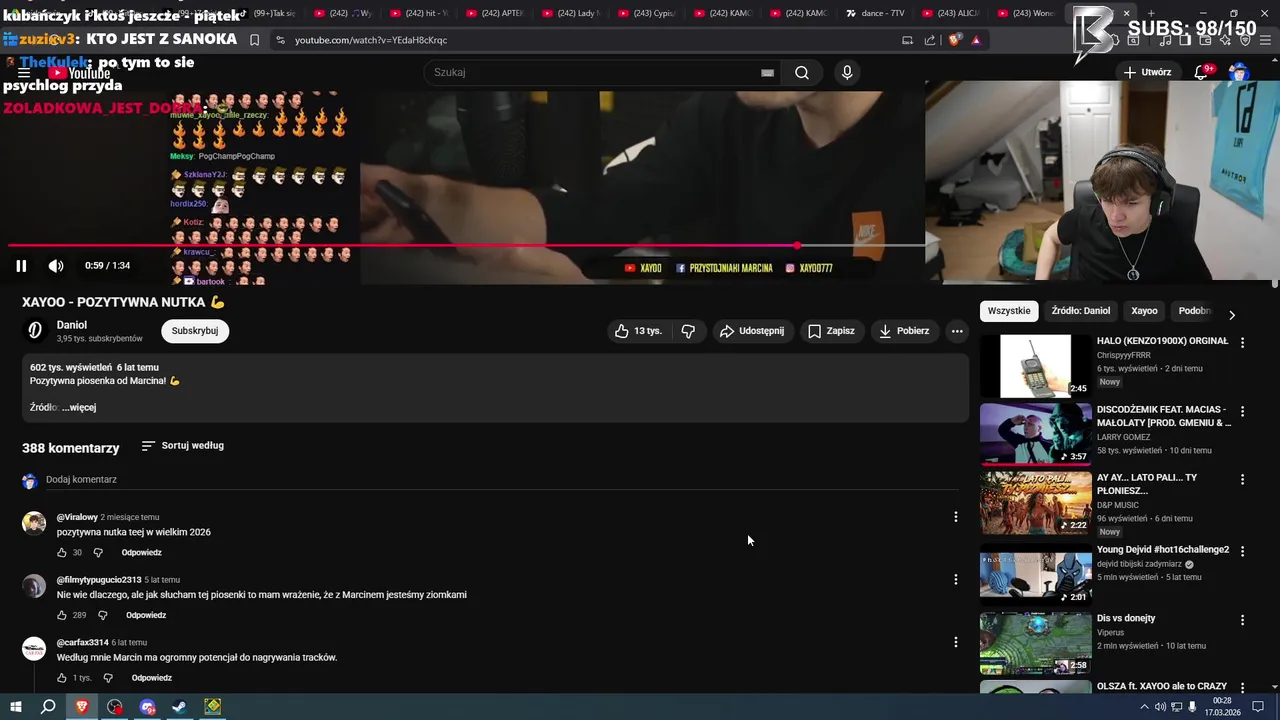Mute the video volume speaker icon
The width and height of the screenshot is (1280, 720).
pyautogui.click(x=56, y=266)
